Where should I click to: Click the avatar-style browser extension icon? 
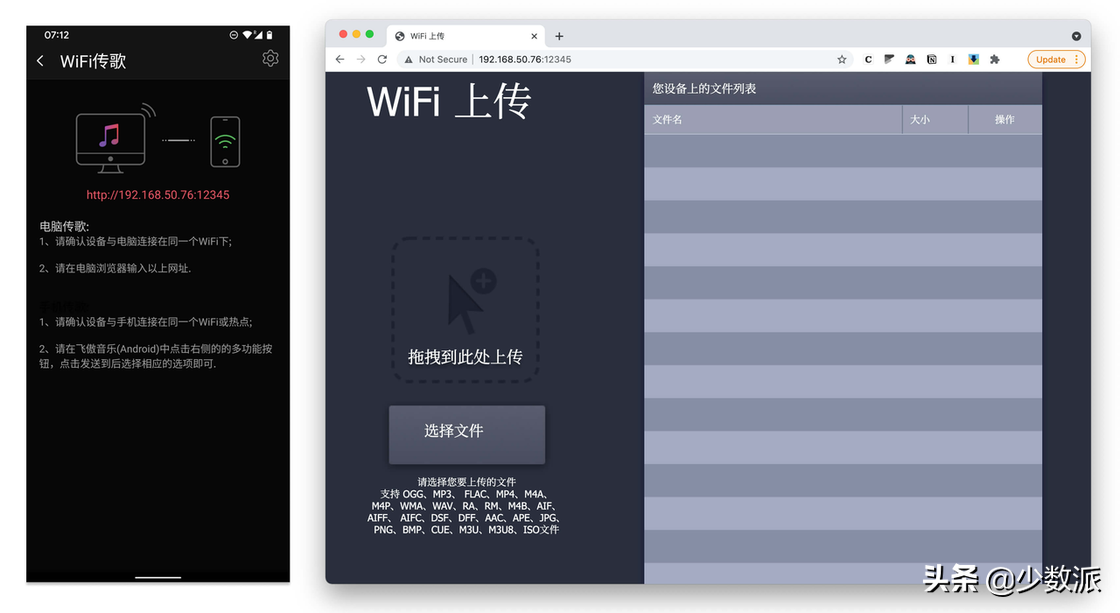(910, 59)
